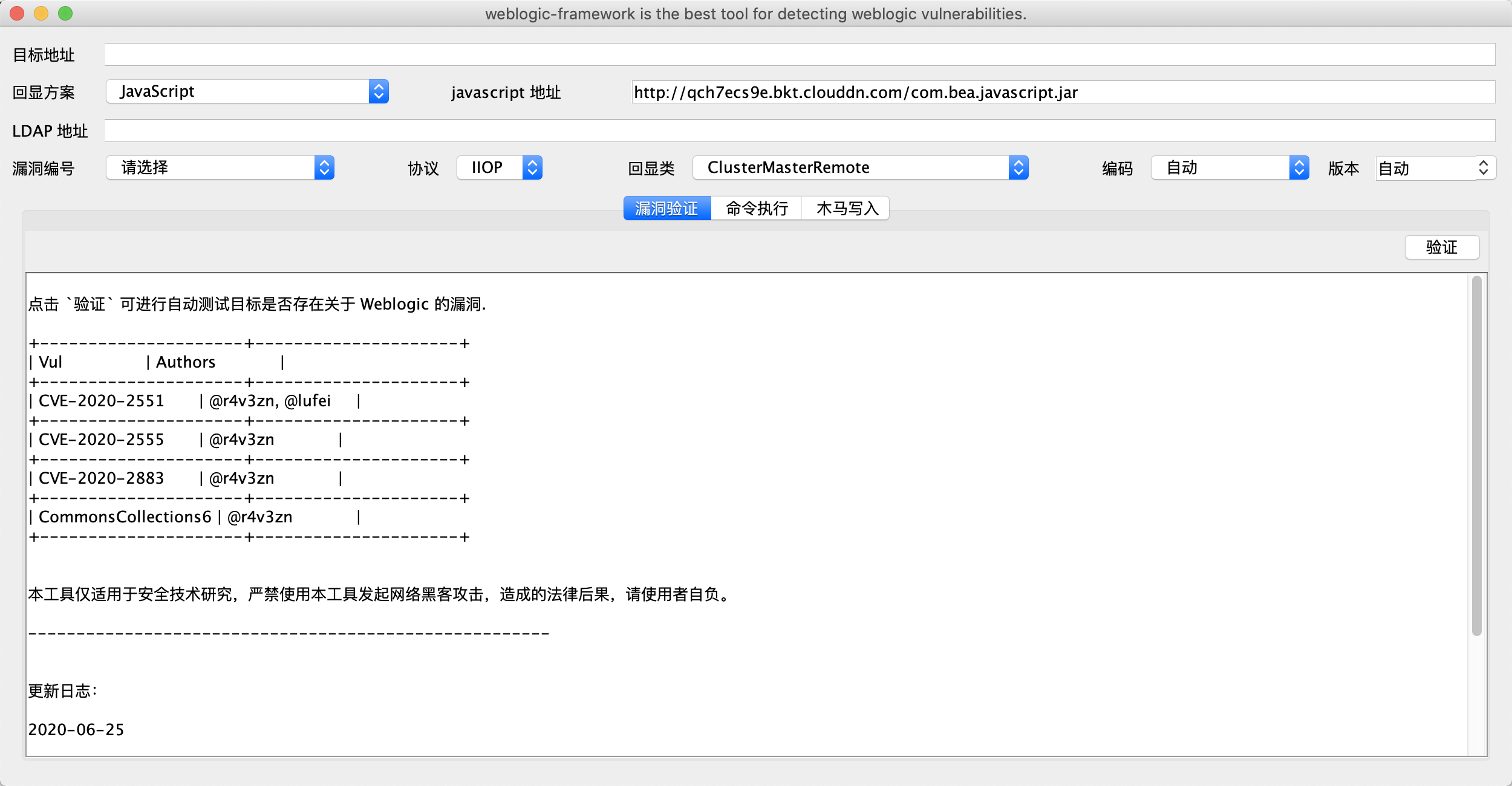
Task: Switch to the 漏洞验证 tab
Action: (667, 209)
